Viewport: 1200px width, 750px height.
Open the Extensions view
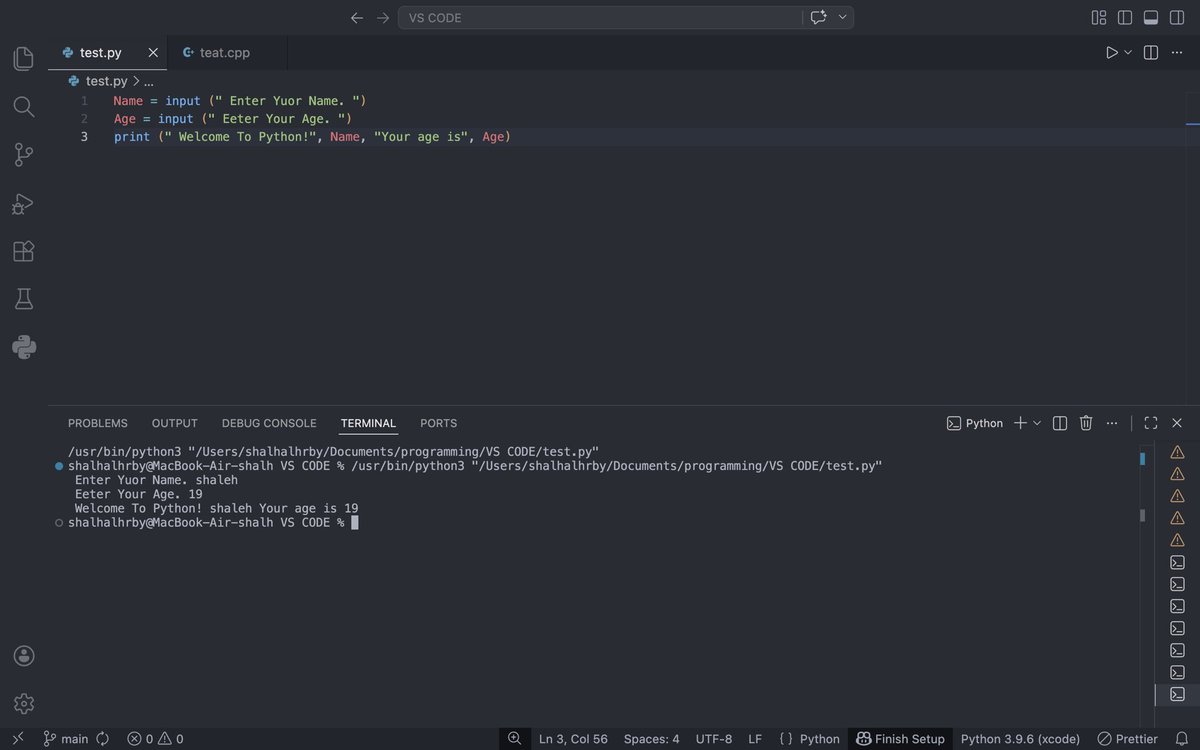click(24, 251)
